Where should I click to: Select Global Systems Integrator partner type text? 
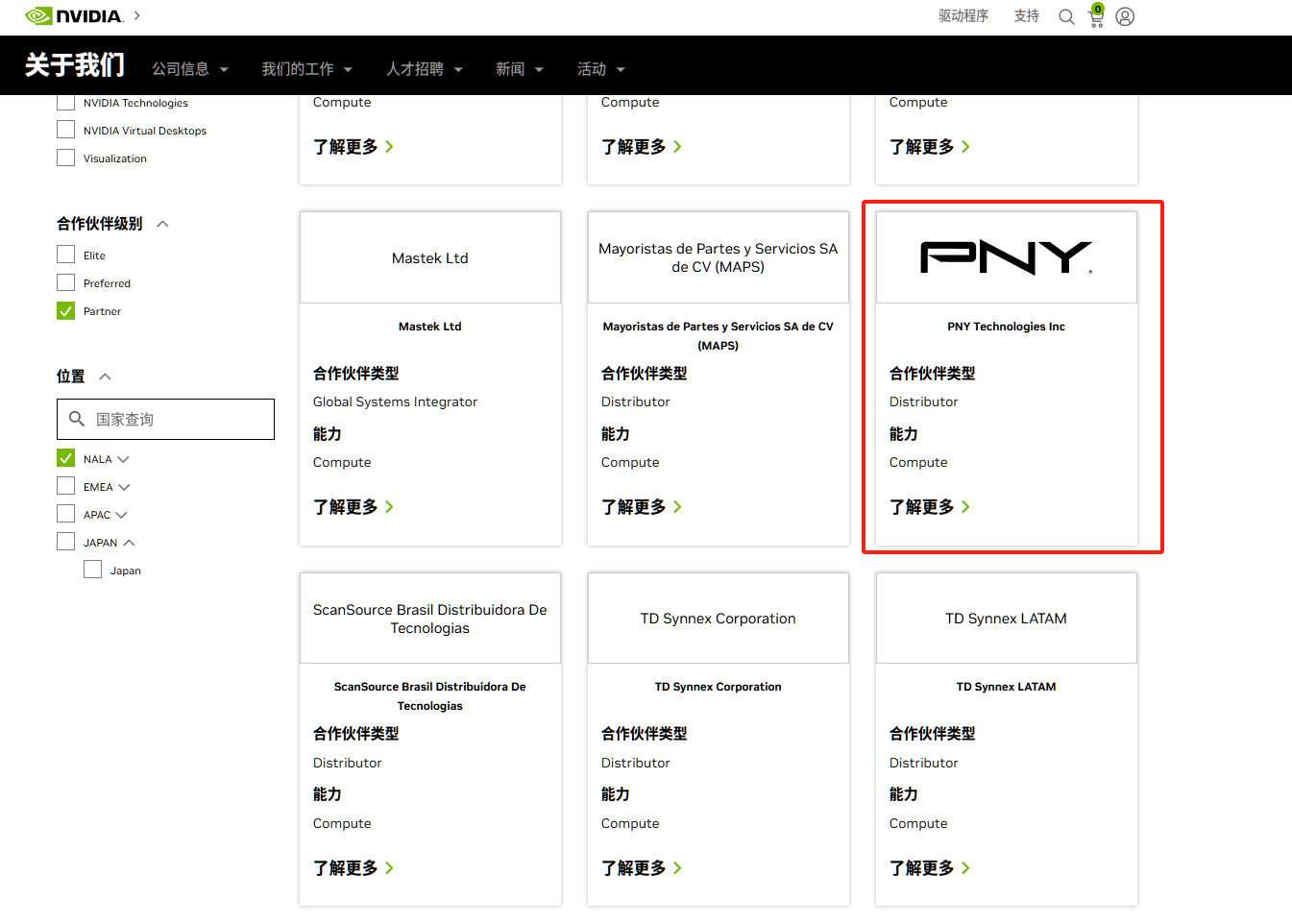[x=395, y=401]
